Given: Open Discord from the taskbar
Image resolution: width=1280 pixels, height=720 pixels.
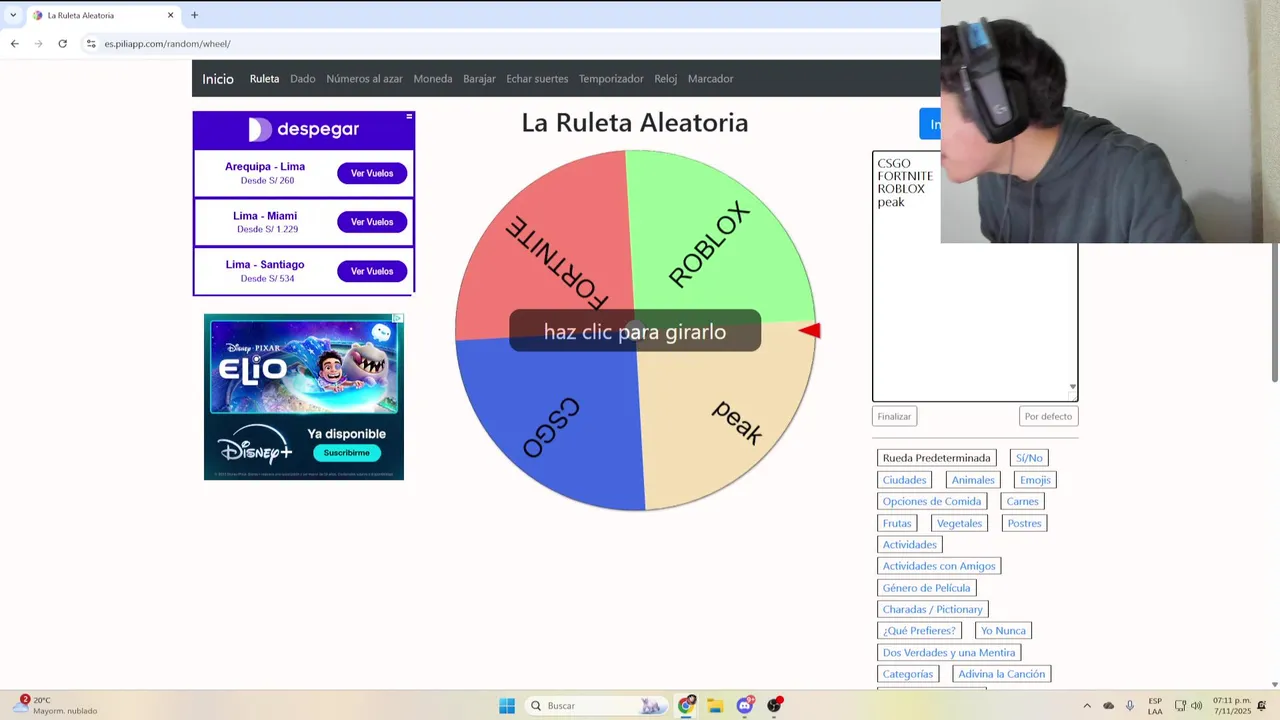Looking at the screenshot, I should [x=745, y=706].
